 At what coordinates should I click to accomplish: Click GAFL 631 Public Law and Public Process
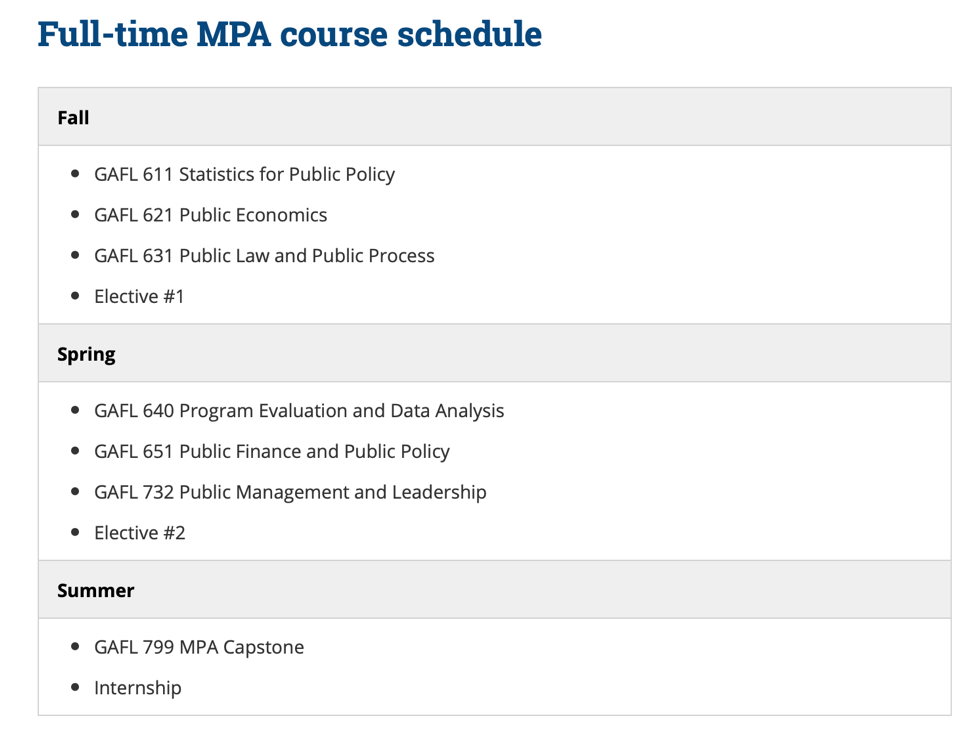point(264,256)
